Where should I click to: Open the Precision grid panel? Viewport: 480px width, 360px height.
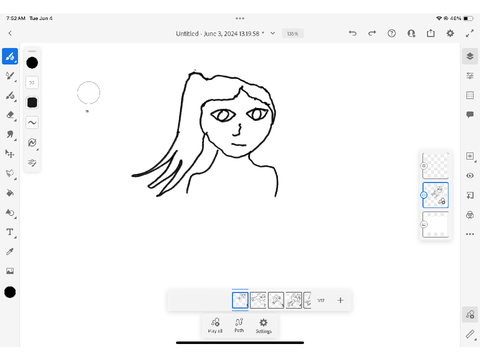(x=470, y=95)
